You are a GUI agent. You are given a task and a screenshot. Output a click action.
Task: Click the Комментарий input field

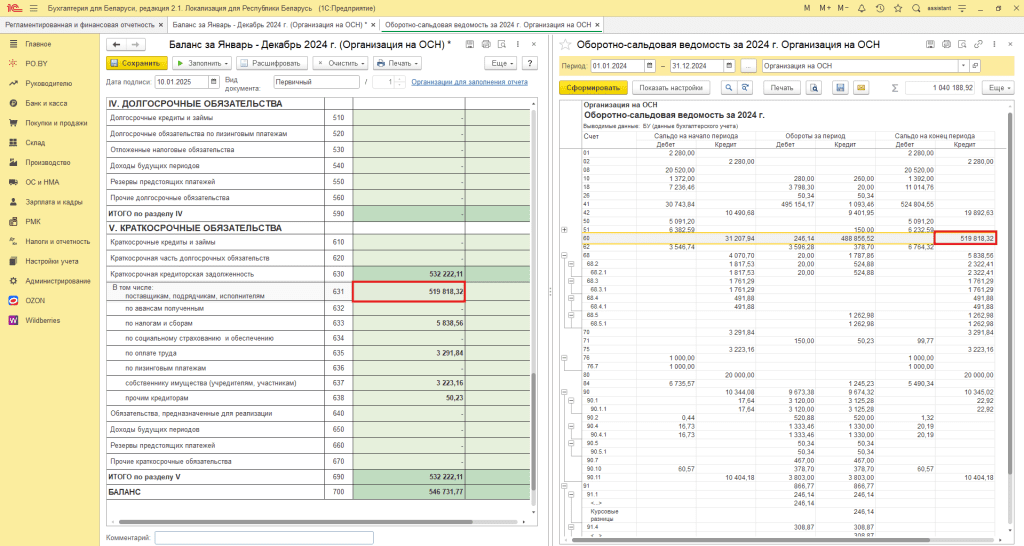coord(264,538)
